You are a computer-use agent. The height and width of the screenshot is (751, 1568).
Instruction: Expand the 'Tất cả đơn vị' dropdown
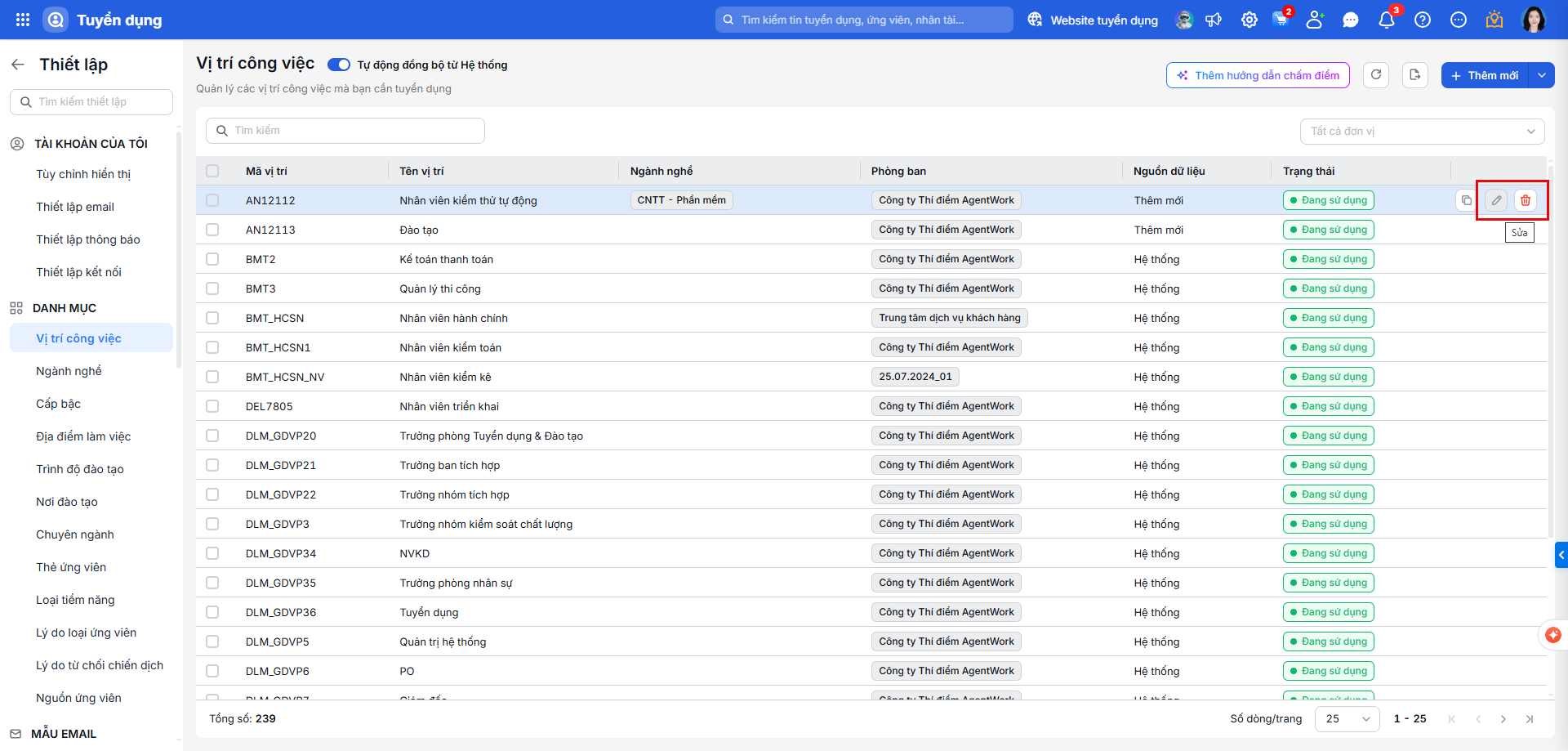1422,131
